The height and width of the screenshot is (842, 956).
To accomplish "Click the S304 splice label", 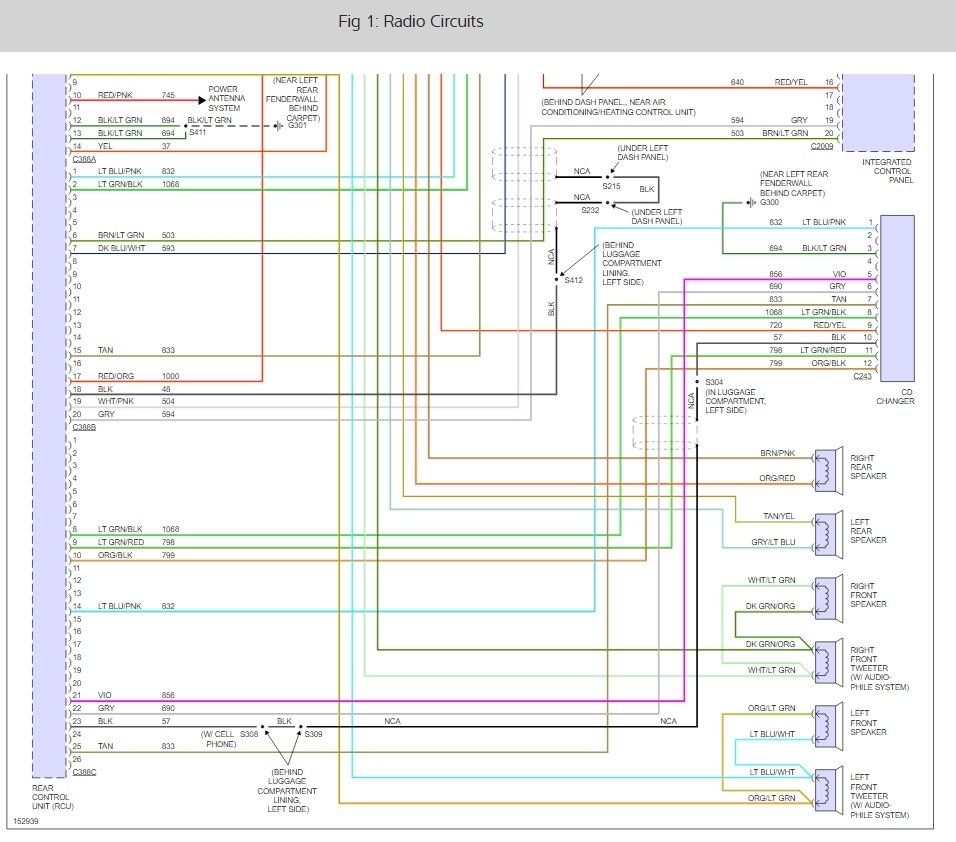I will [x=714, y=382].
